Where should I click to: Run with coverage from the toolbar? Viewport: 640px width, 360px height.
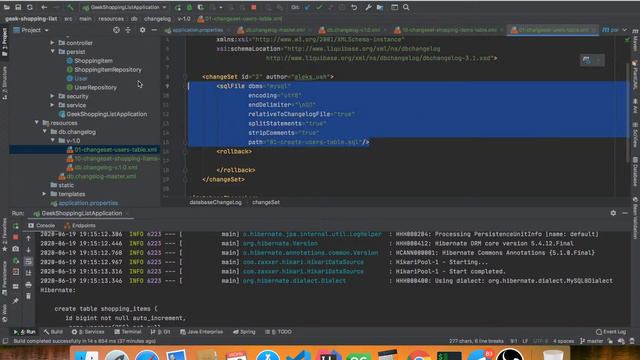(201, 7)
